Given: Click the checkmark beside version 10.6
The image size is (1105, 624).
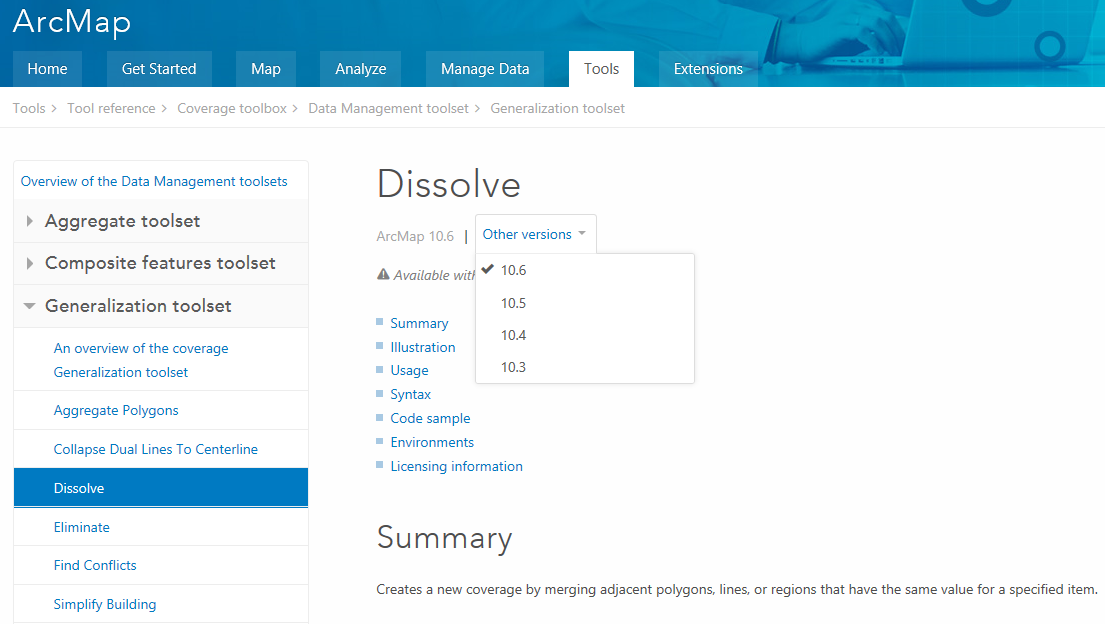Looking at the screenshot, I should (487, 269).
